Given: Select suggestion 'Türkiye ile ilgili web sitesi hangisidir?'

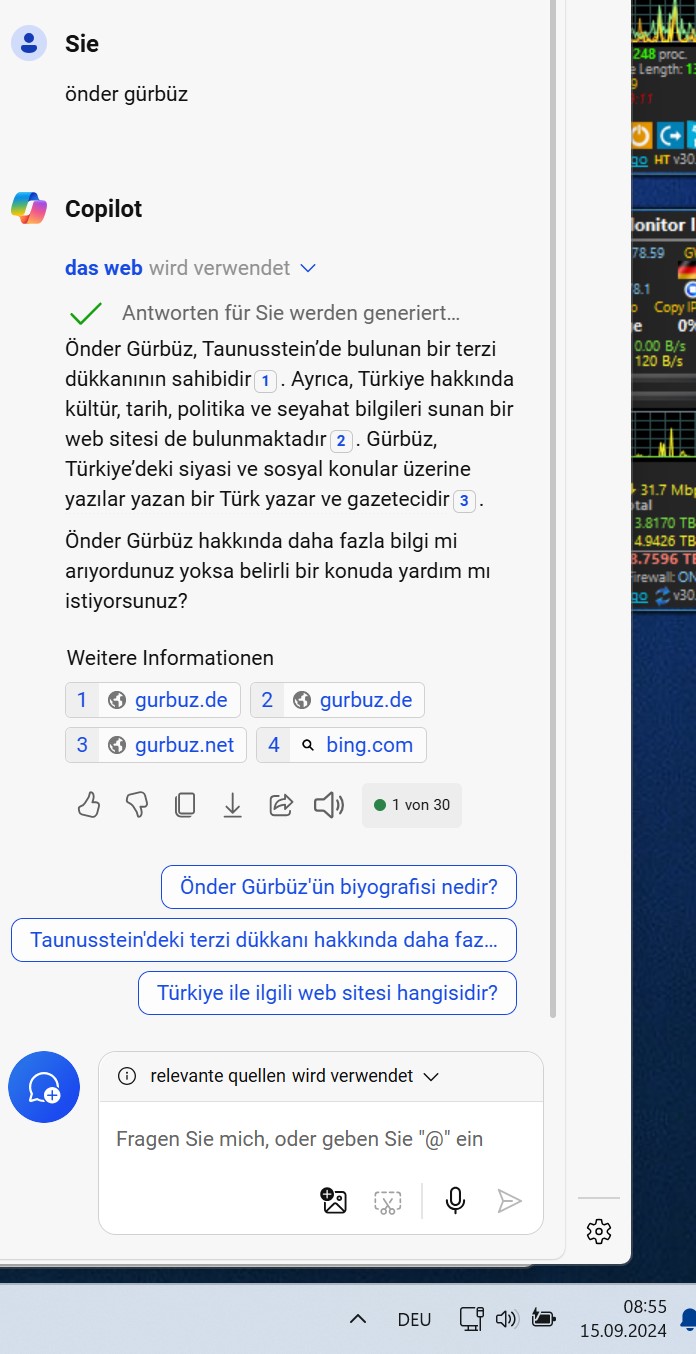Looking at the screenshot, I should (327, 993).
